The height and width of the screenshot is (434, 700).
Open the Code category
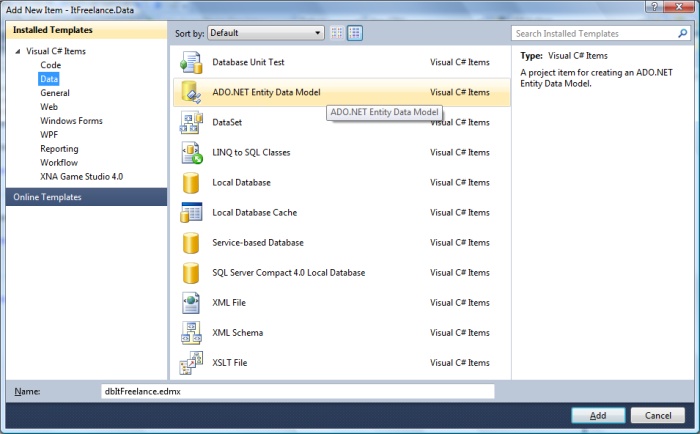pyautogui.click(x=50, y=65)
